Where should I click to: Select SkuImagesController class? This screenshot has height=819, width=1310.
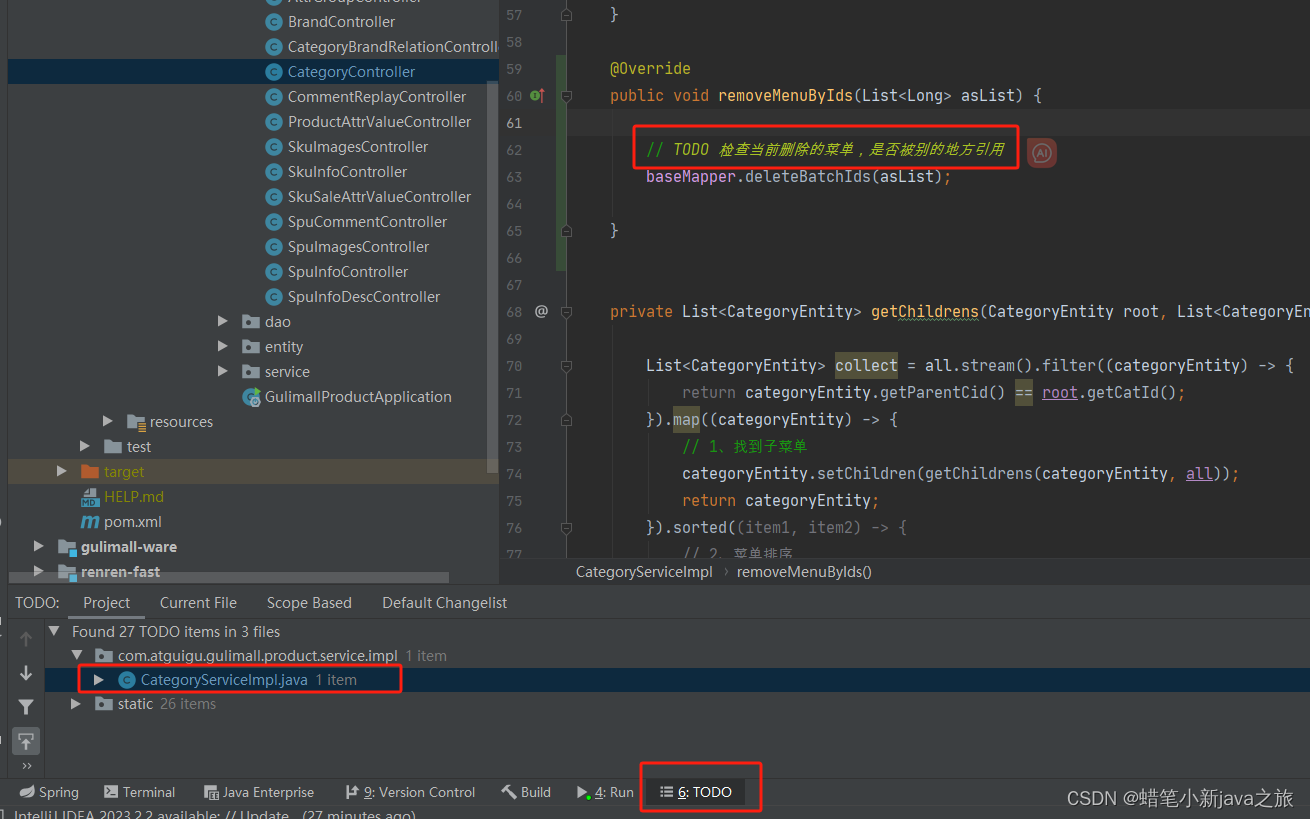pos(357,146)
